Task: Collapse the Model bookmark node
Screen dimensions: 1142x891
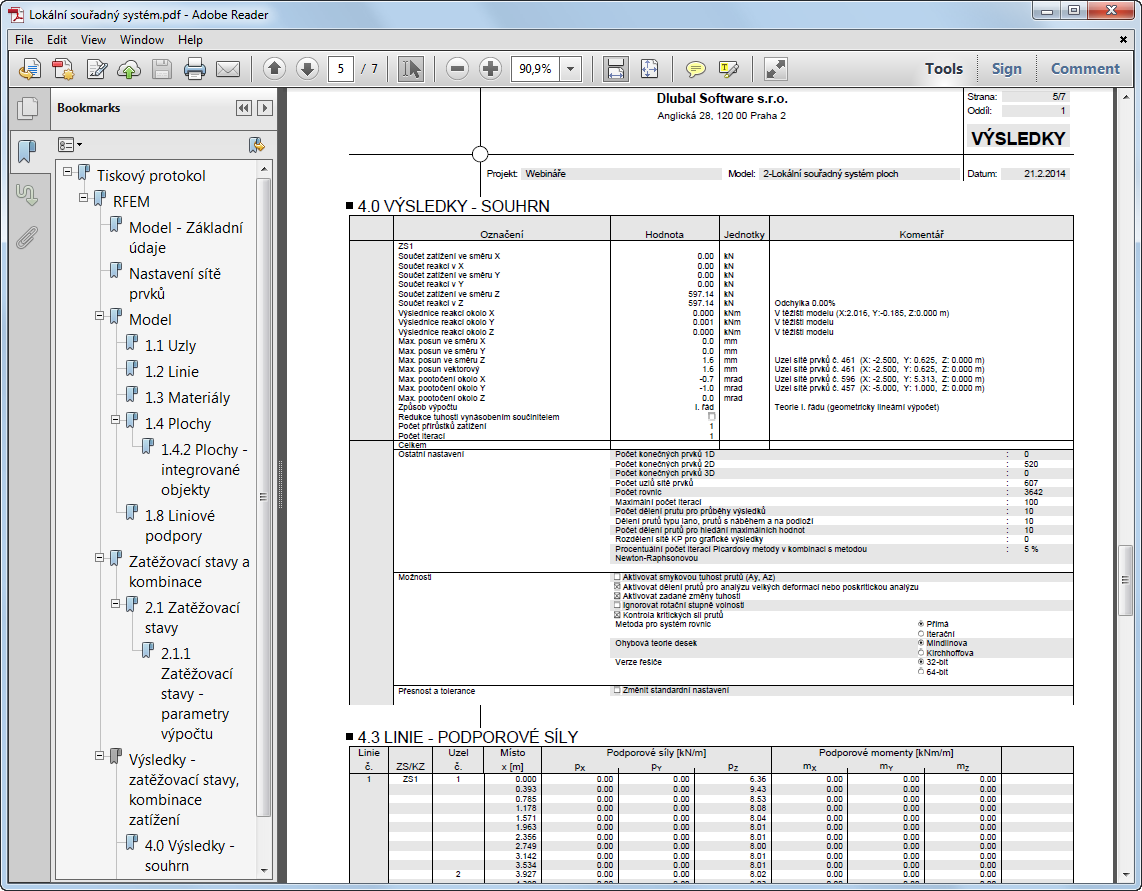Action: [x=100, y=315]
